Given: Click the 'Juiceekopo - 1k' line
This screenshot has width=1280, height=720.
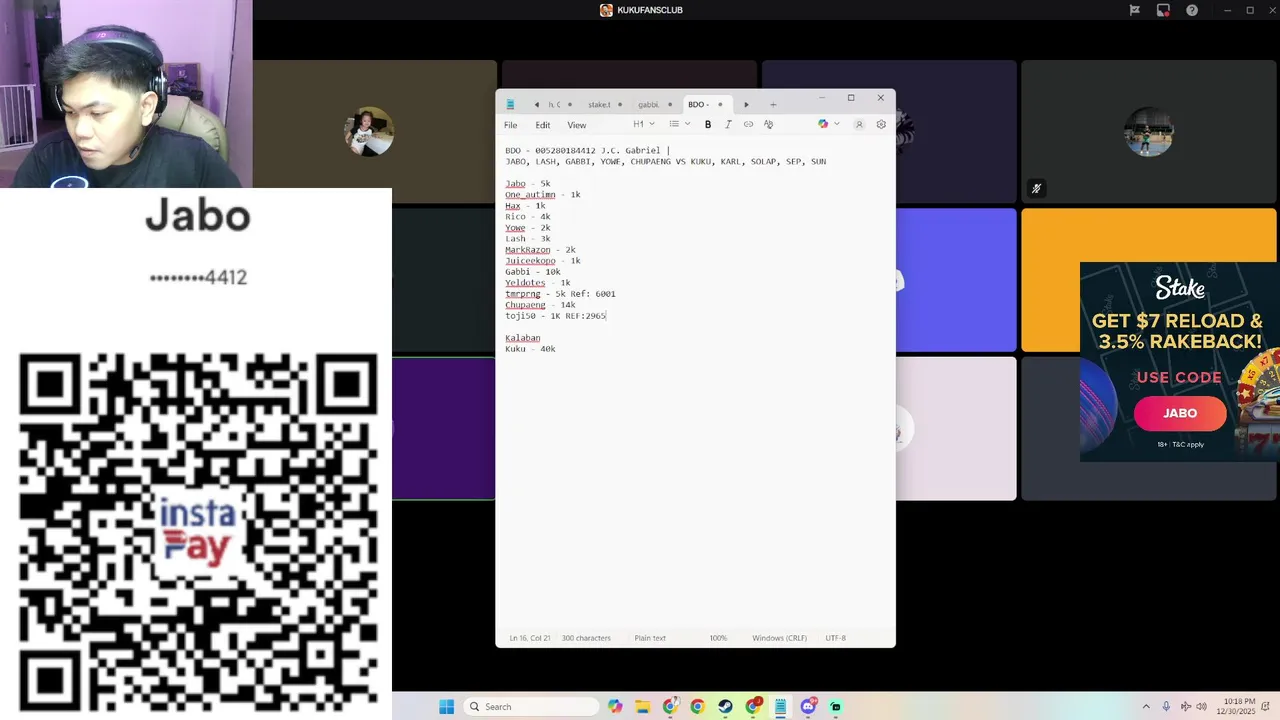Looking at the screenshot, I should tap(543, 261).
